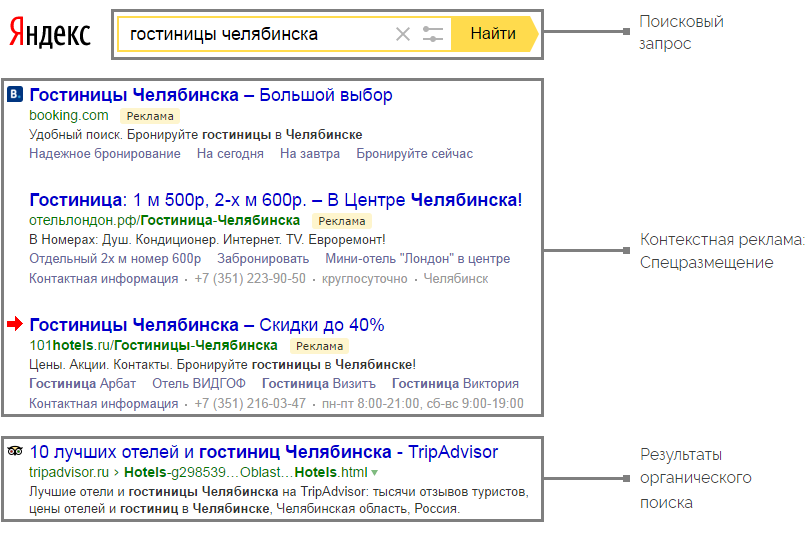Open Гостиницы Челябинска – Скидки до 40% ad
The width and height of the screenshot is (809, 536).
pos(207,325)
